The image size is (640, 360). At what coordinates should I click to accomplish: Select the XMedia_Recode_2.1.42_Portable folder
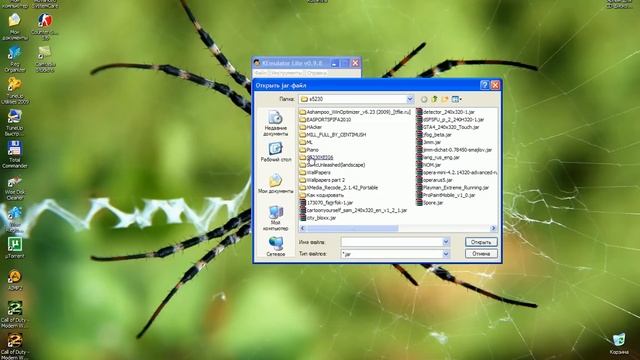[338, 188]
